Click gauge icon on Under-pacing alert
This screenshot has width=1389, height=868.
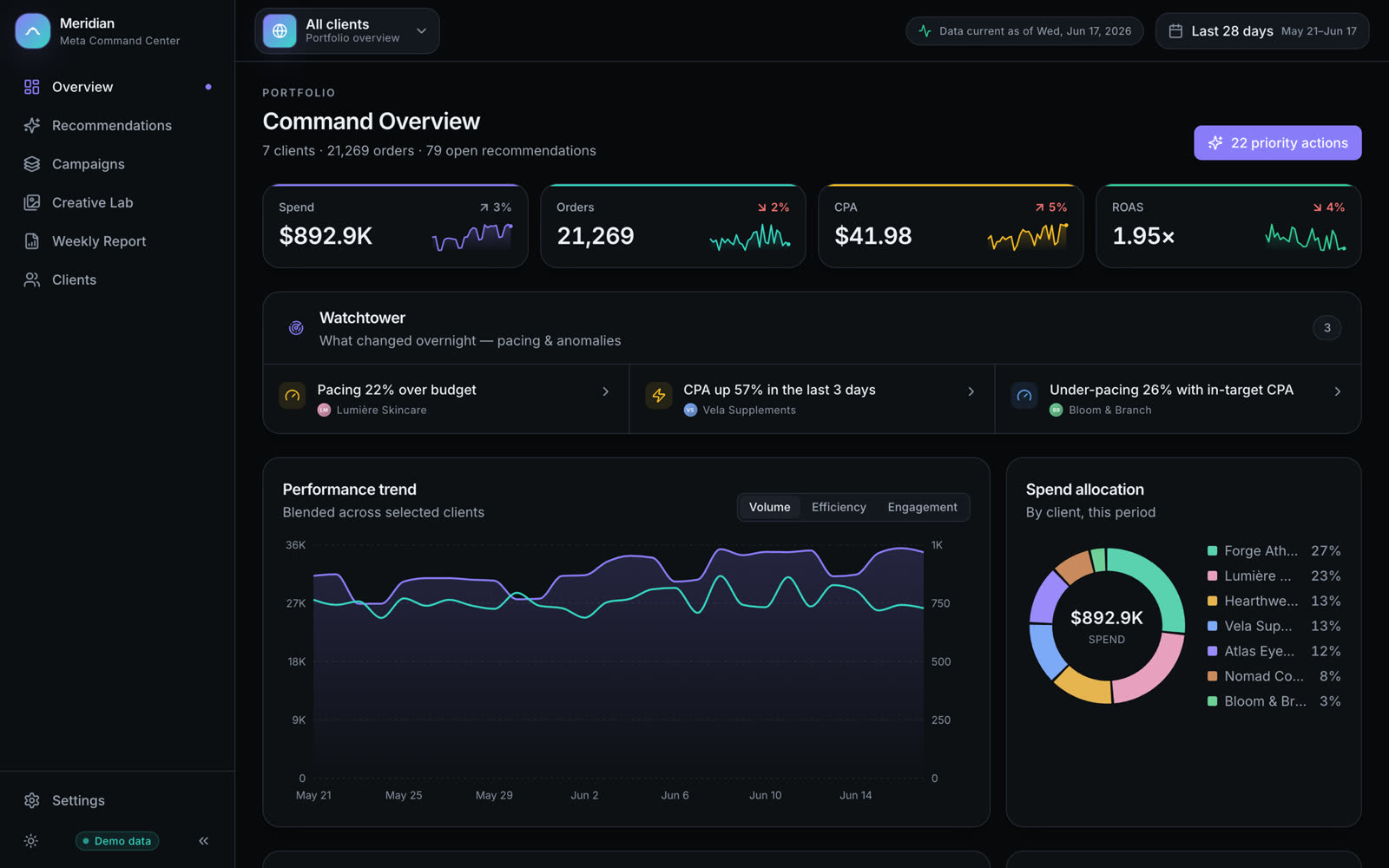1024,396
